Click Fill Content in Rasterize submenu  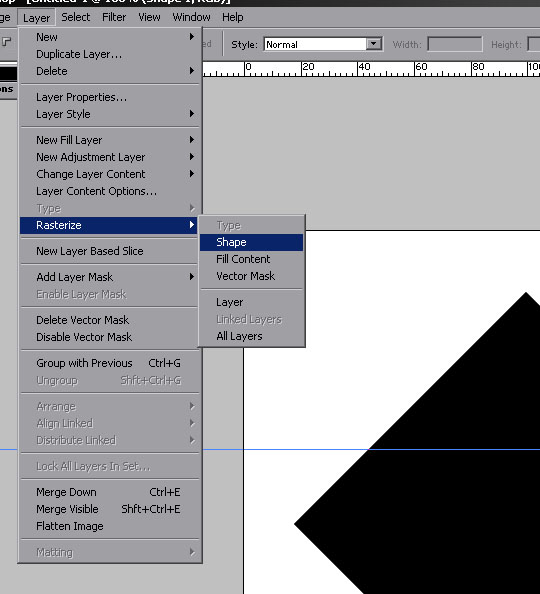(252, 259)
